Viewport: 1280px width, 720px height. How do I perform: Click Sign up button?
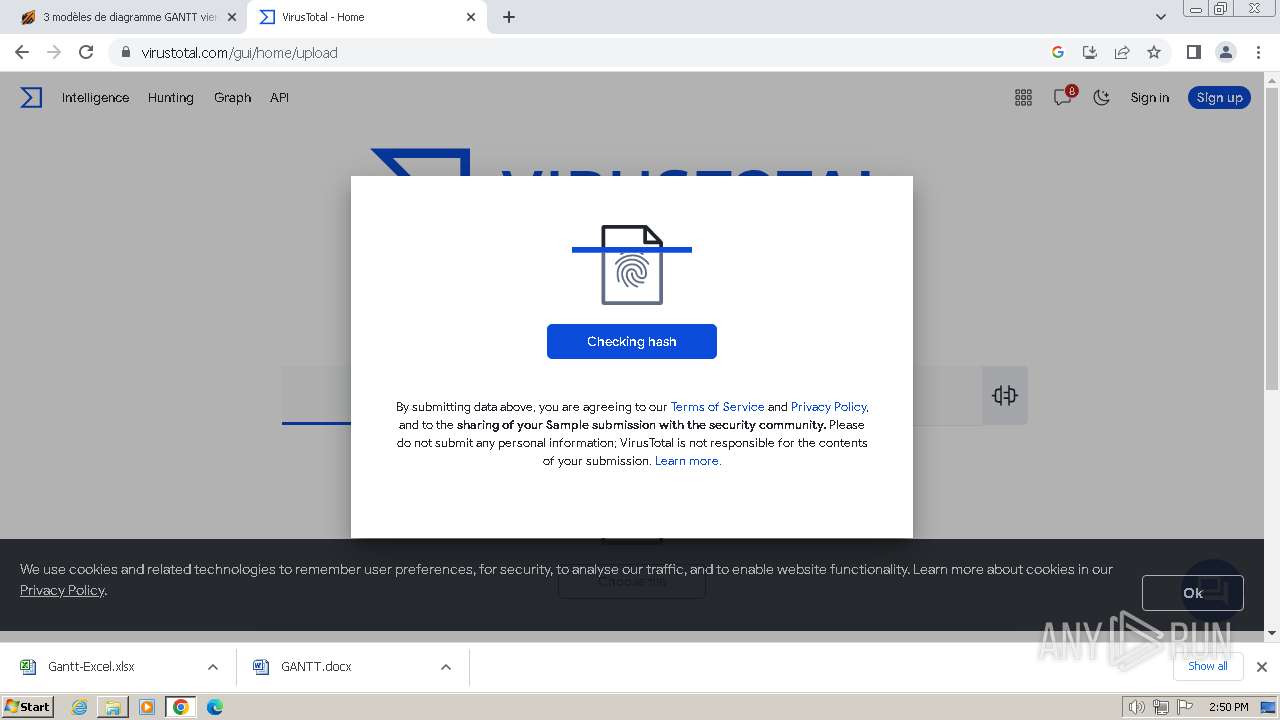tap(1219, 97)
